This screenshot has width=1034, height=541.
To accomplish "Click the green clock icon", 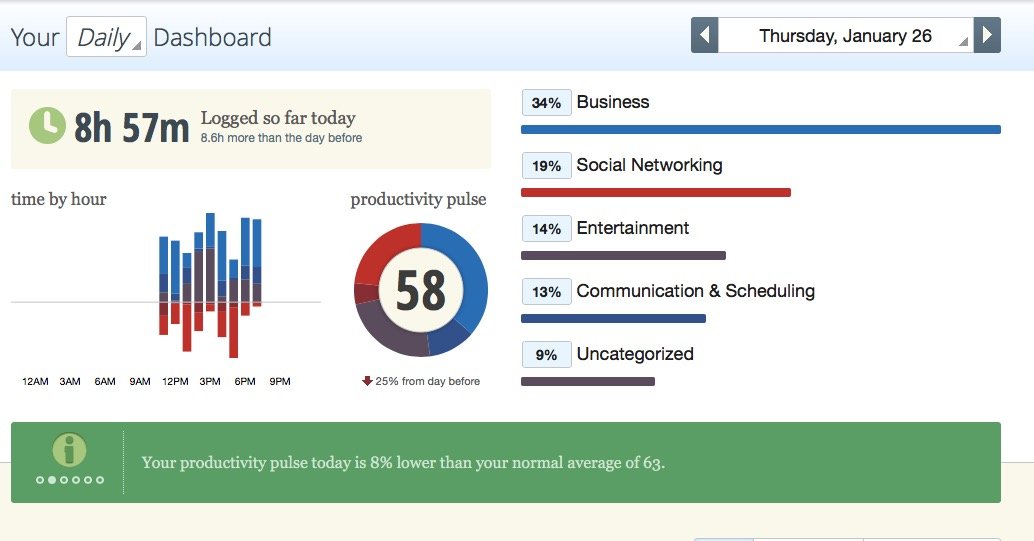I will point(47,125).
